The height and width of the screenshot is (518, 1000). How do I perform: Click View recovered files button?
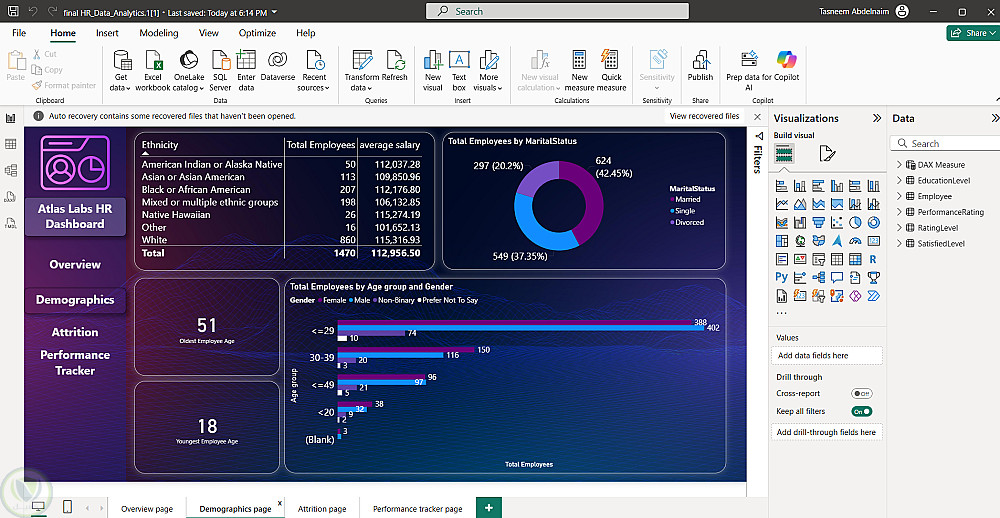coord(704,116)
